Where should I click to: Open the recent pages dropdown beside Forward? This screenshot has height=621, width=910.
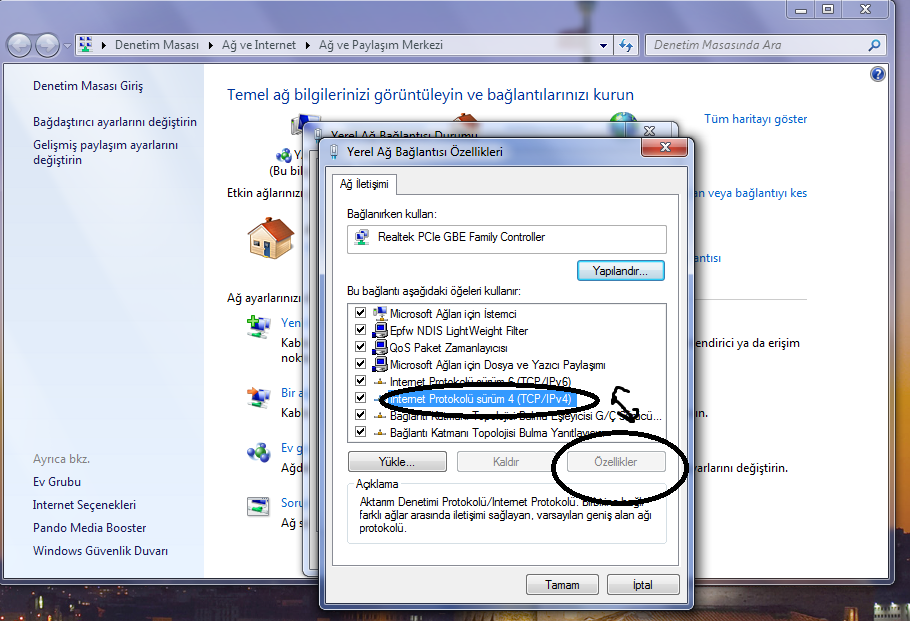click(x=67, y=45)
